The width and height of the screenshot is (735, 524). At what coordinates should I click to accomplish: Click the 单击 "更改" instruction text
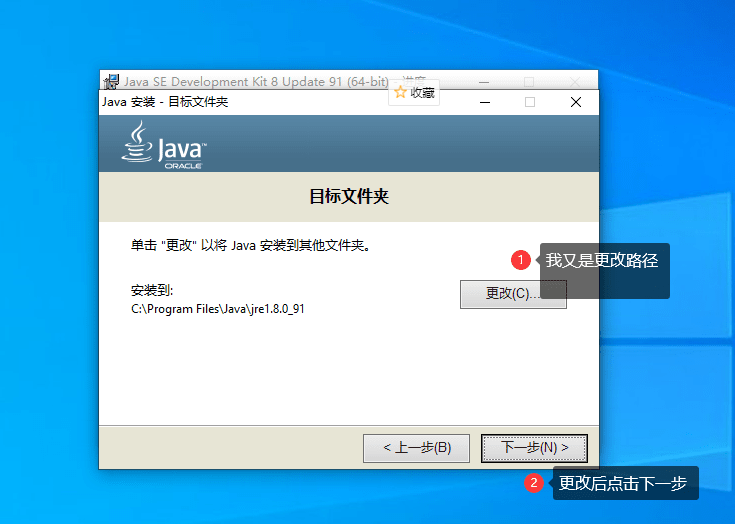(x=250, y=244)
